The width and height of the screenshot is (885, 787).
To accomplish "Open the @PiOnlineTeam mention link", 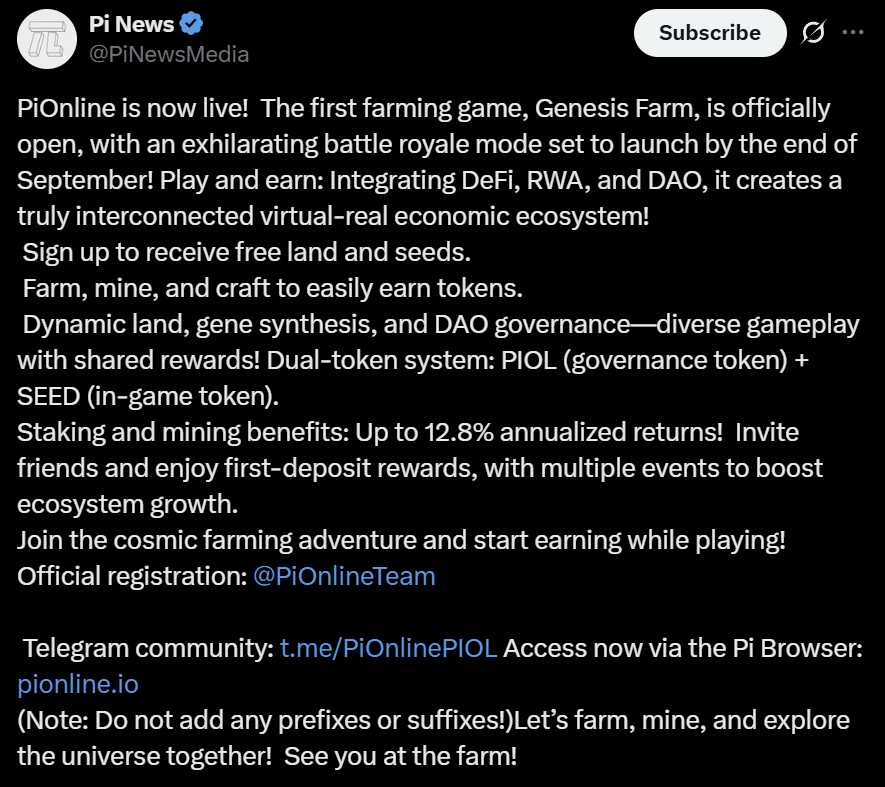I will pos(344,576).
